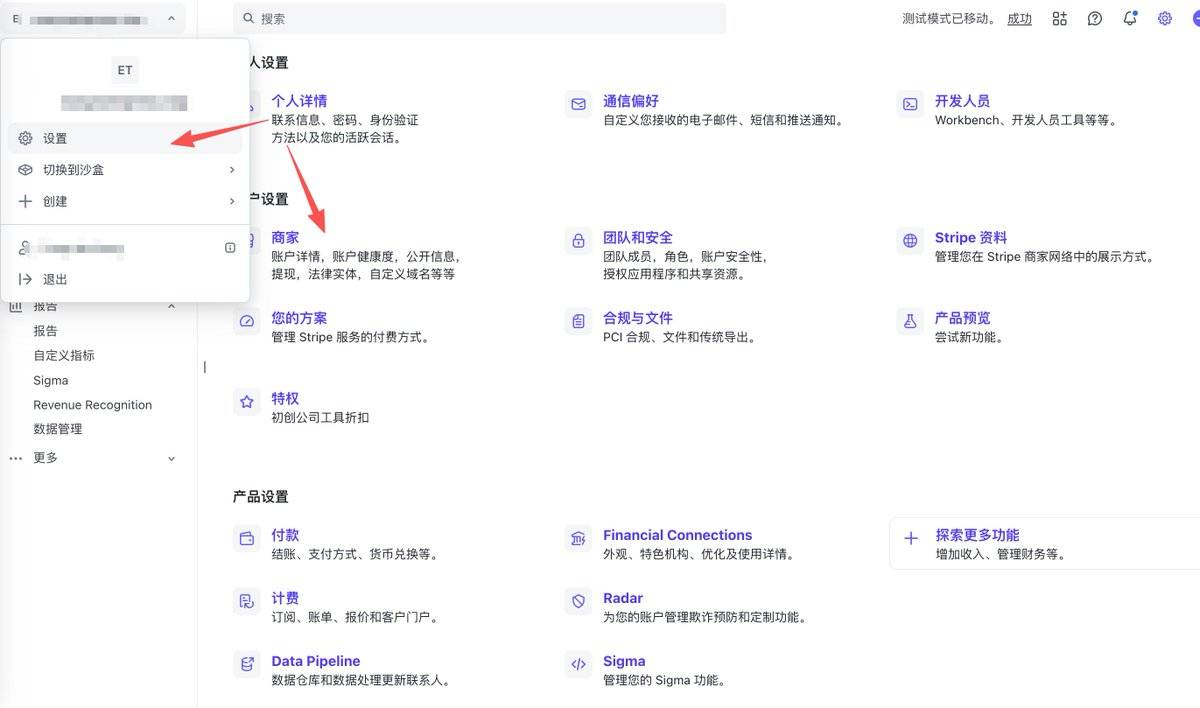Click the Stripe 资料 globe icon
Screen dimensions: 1200x708
tap(910, 241)
